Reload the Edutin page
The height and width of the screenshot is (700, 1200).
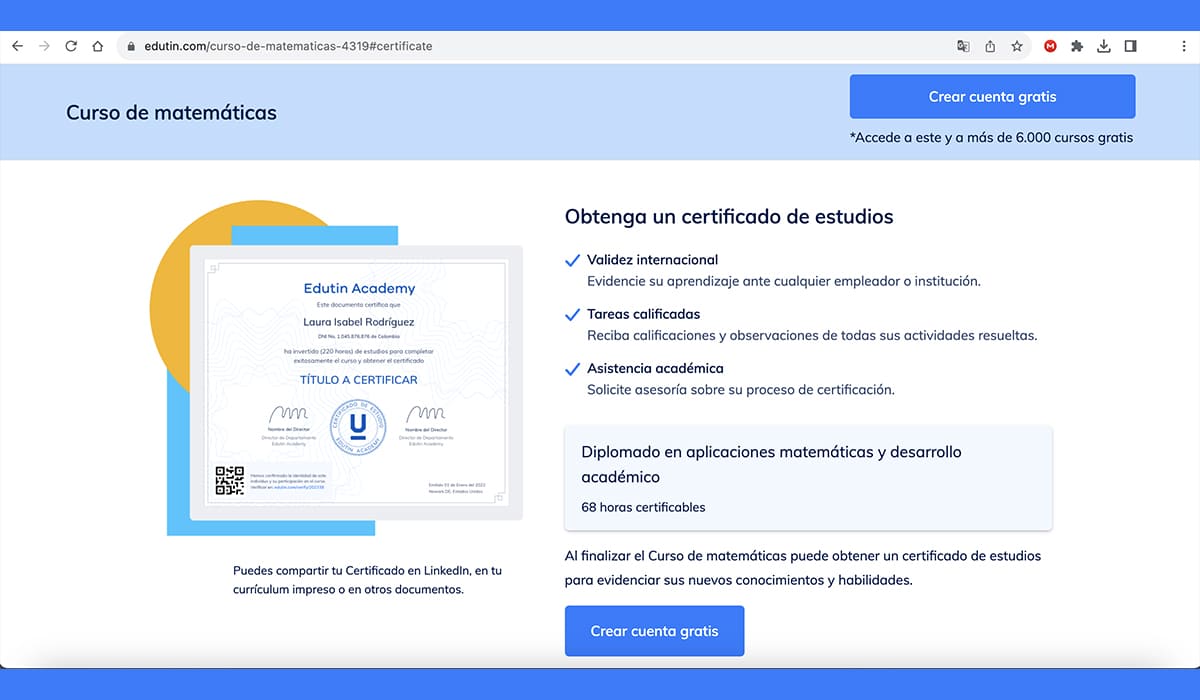click(71, 46)
